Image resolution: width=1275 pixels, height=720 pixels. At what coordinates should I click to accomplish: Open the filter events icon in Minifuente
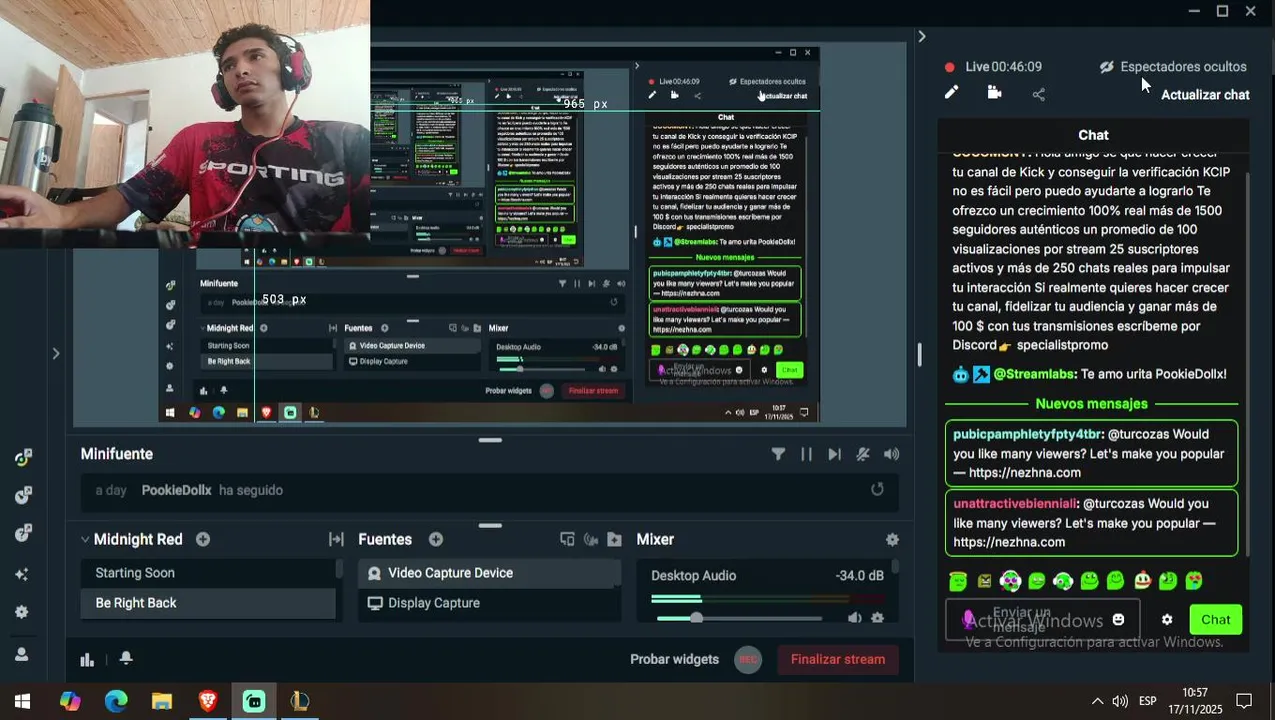(x=778, y=454)
